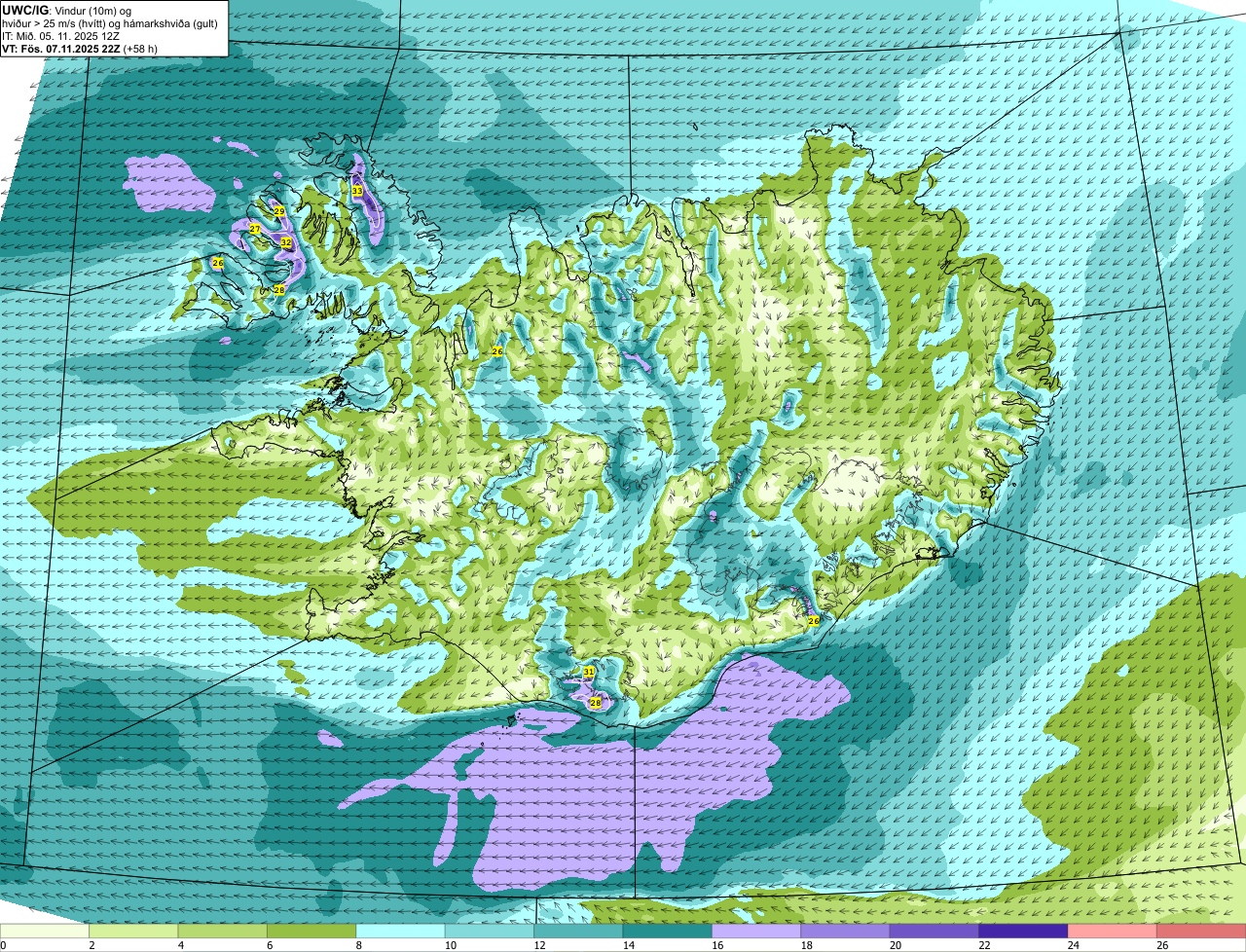Select the 0–2 m/s pale yellow legend swatch
This screenshot has width=1246, height=952.
coord(45,932)
